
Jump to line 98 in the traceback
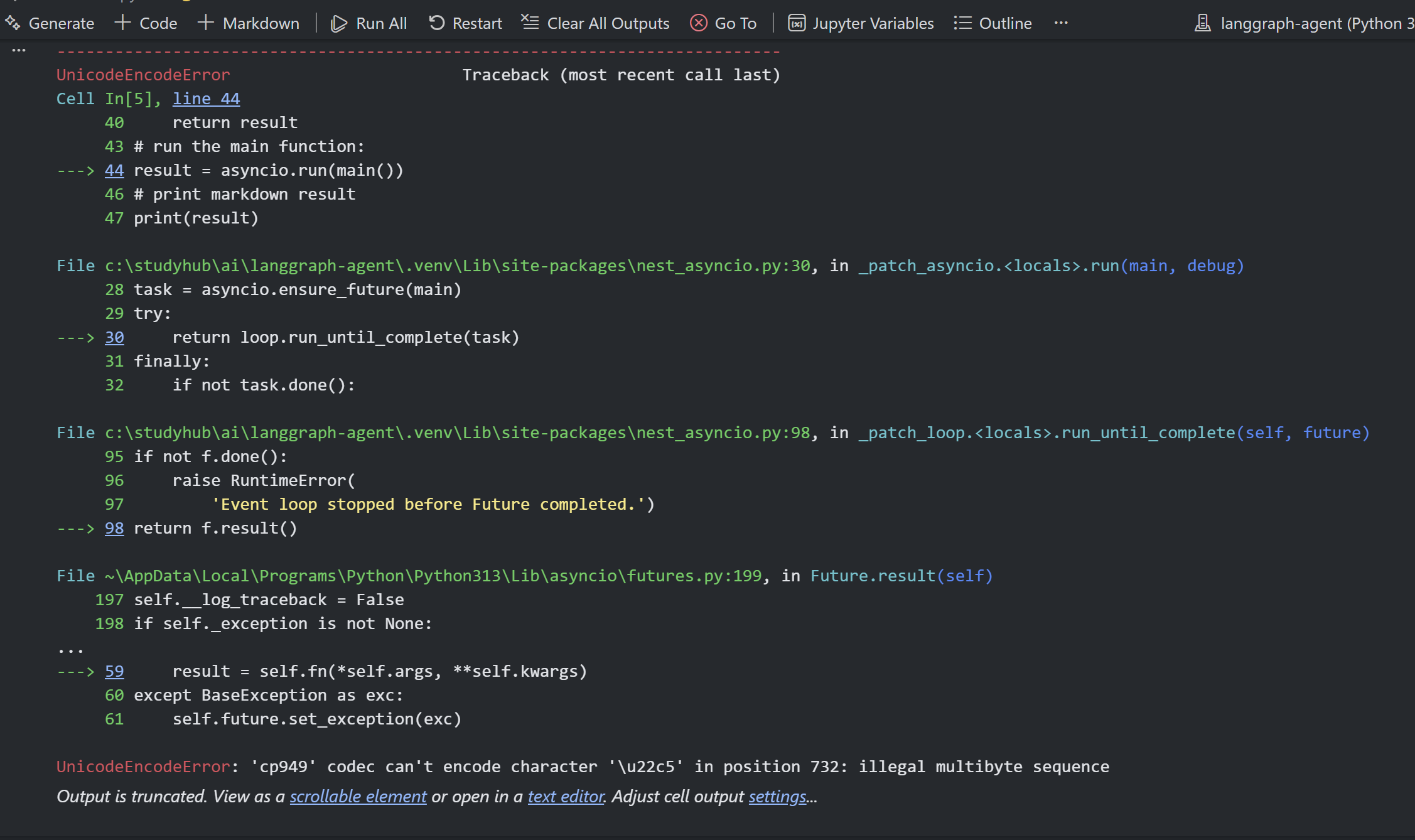pyautogui.click(x=114, y=528)
